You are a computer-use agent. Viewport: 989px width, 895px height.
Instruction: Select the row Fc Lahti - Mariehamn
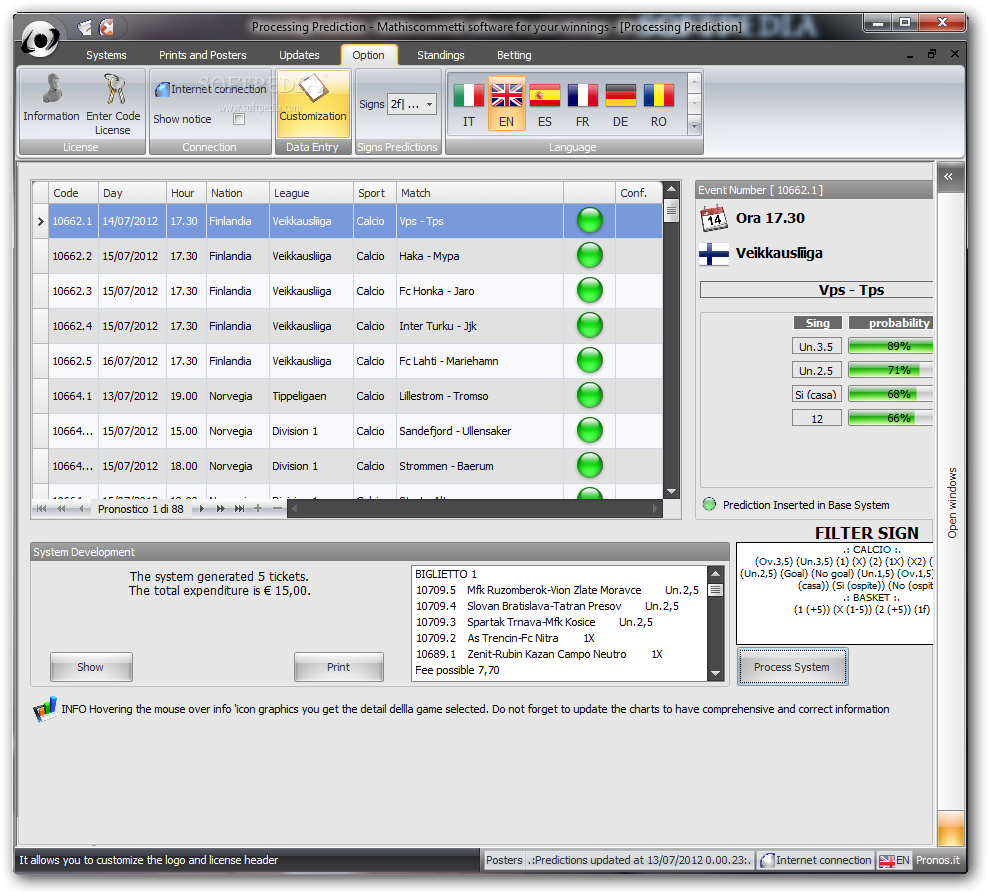[348, 361]
